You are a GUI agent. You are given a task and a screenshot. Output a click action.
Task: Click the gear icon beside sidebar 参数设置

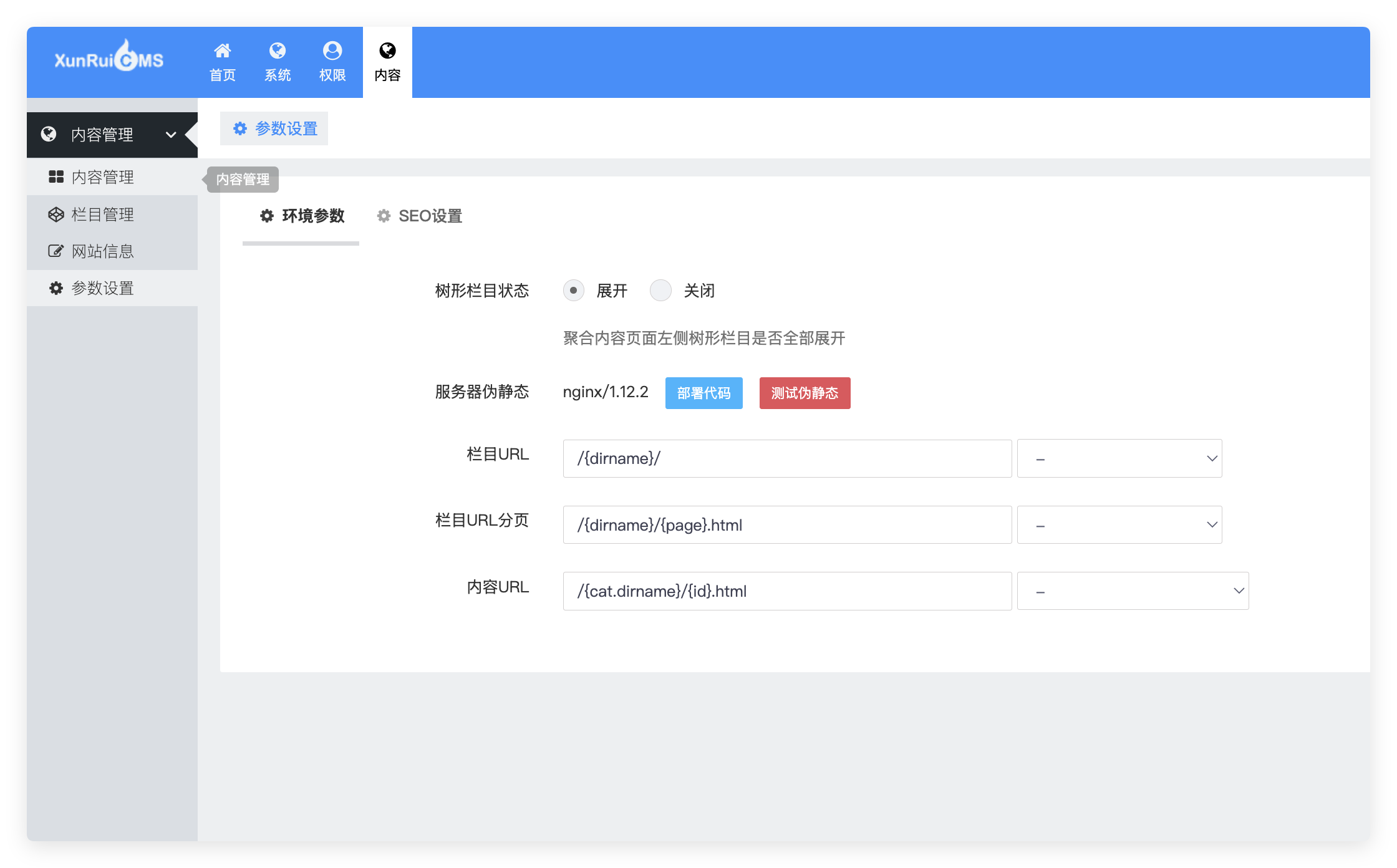click(56, 288)
